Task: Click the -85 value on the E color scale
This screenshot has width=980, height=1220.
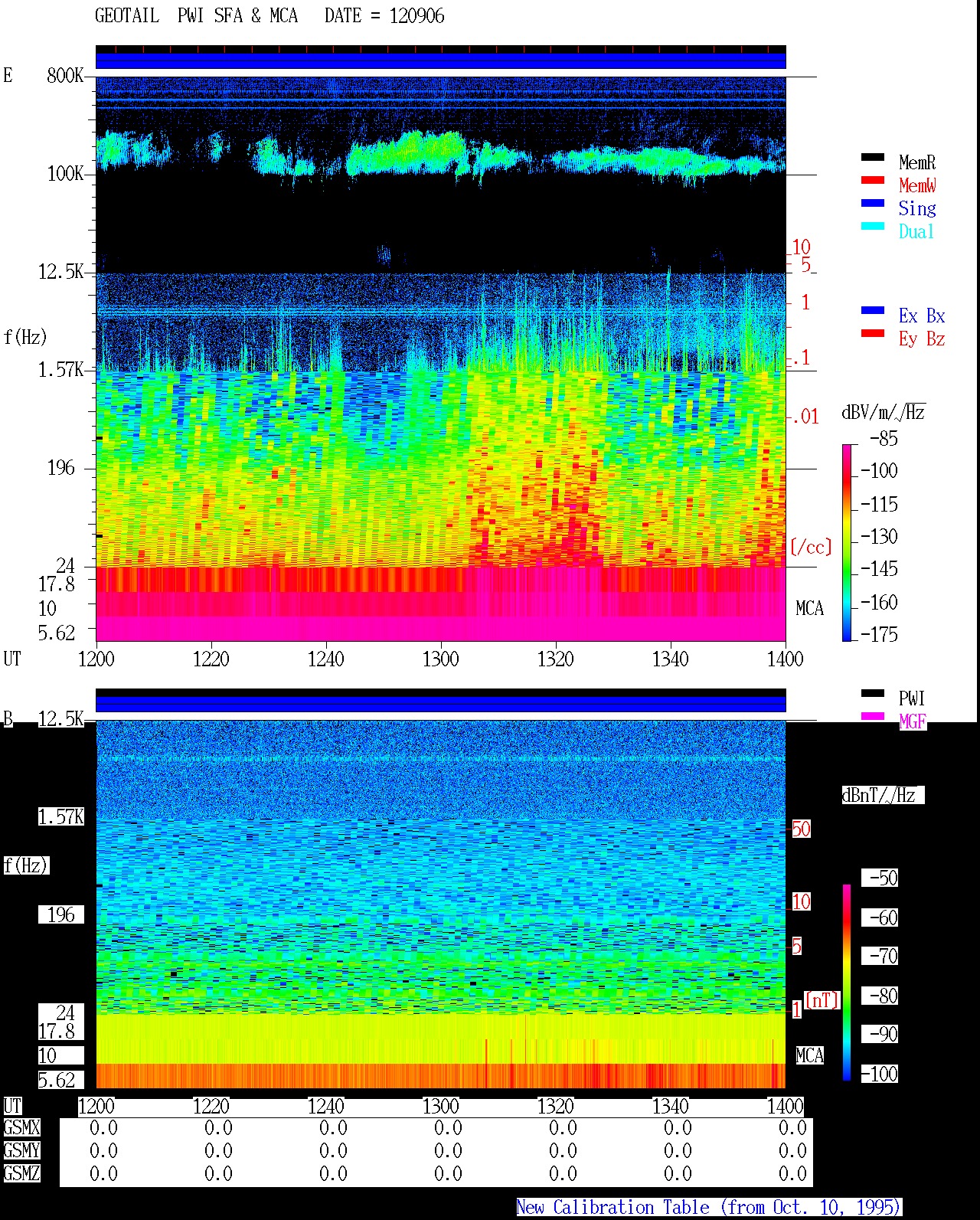Action: (884, 439)
